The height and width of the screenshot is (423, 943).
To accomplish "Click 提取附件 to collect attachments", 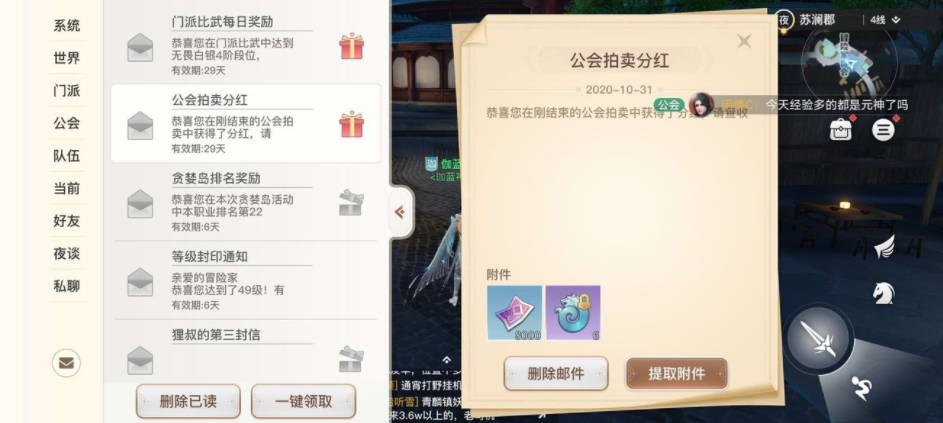I will coord(677,374).
